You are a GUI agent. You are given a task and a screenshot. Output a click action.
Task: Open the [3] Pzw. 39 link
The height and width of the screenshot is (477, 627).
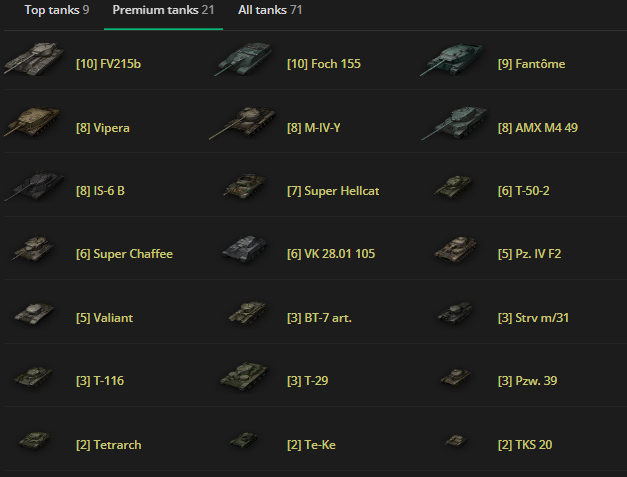tap(527, 381)
